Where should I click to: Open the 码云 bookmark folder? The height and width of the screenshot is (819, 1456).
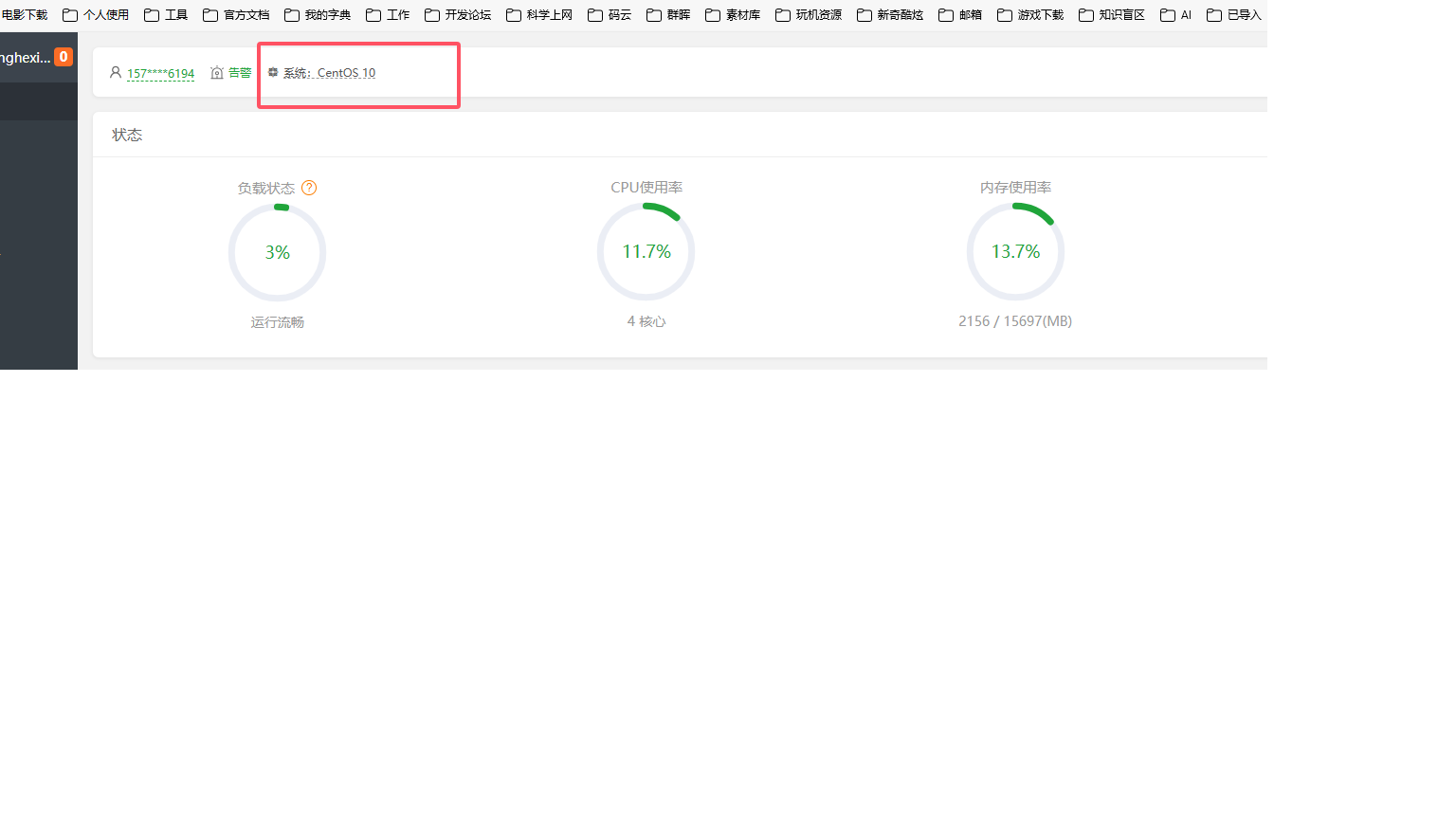(610, 15)
